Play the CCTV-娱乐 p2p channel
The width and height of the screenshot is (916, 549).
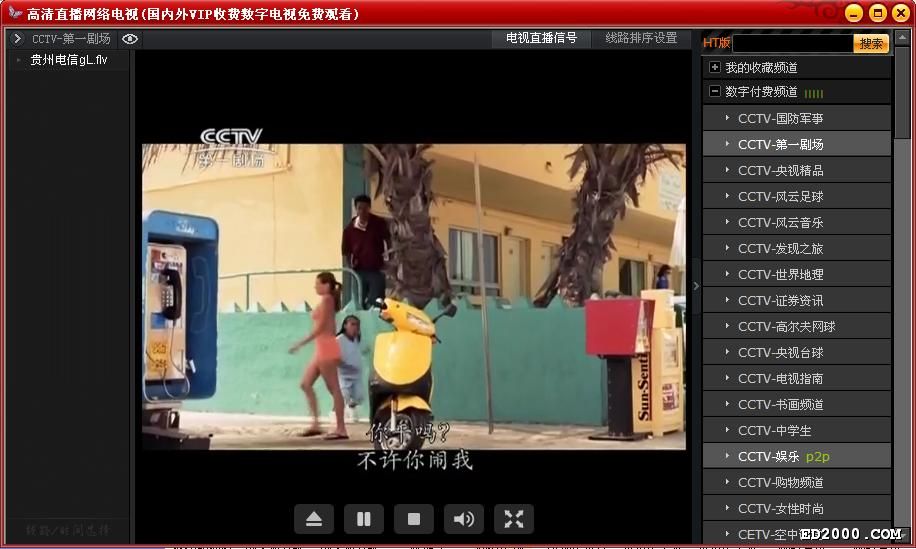click(797, 456)
